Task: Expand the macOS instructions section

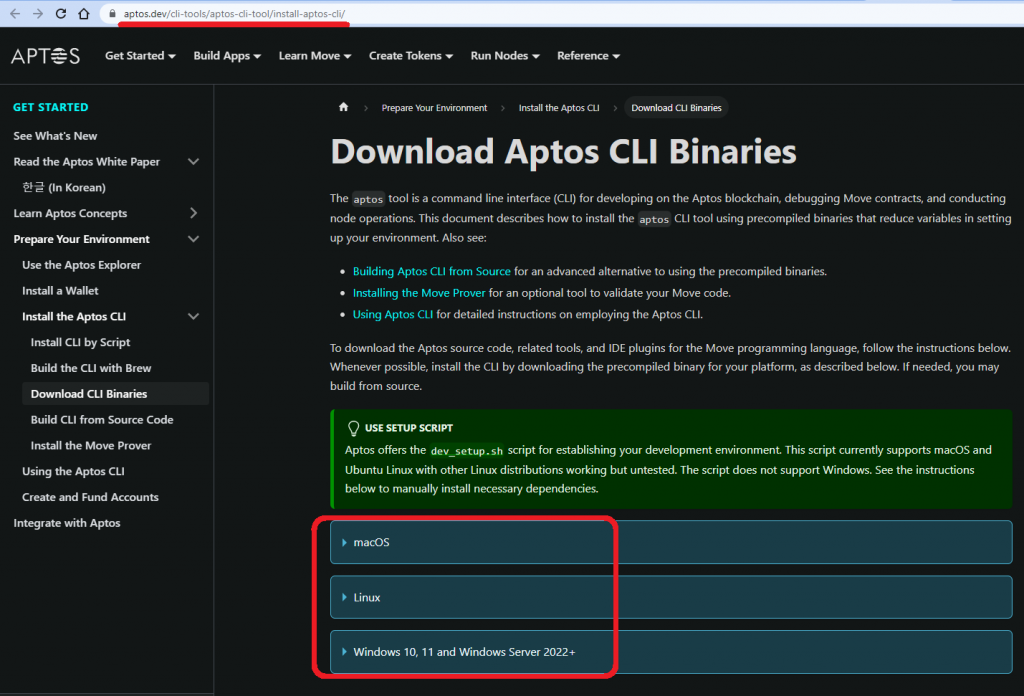Action: 371,542
